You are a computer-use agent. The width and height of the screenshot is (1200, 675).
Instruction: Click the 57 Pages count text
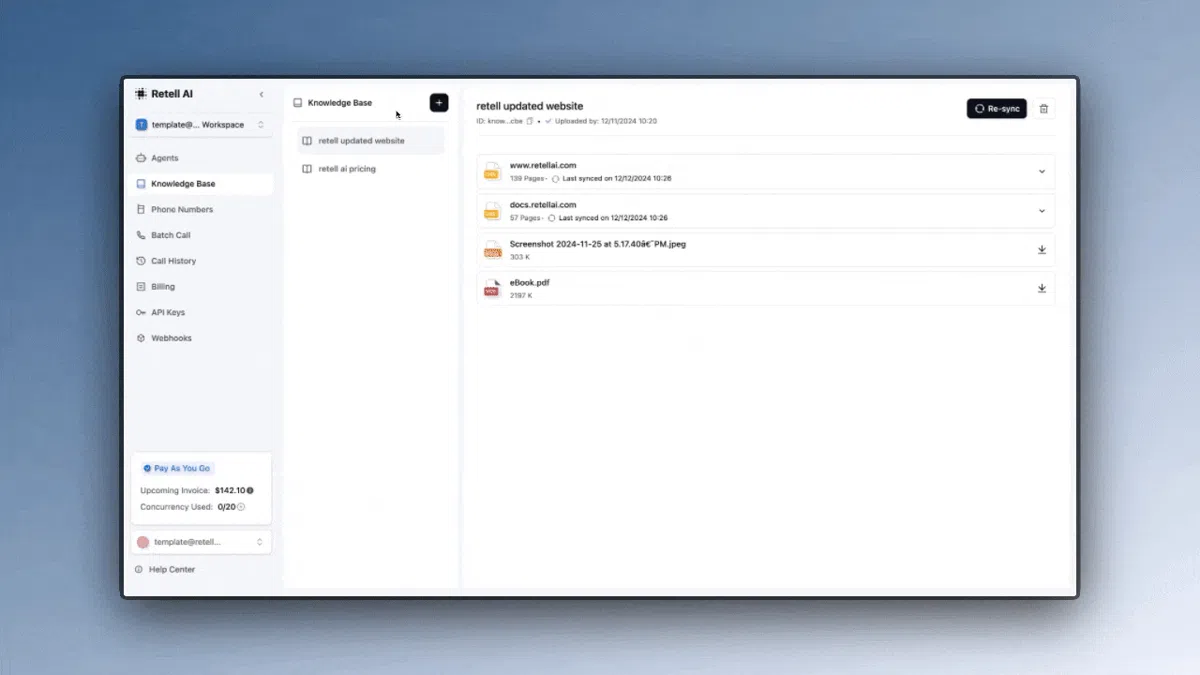click(524, 217)
